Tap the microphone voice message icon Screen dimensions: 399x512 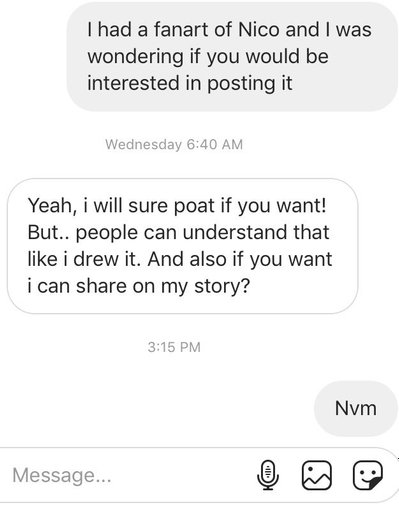pyautogui.click(x=268, y=475)
